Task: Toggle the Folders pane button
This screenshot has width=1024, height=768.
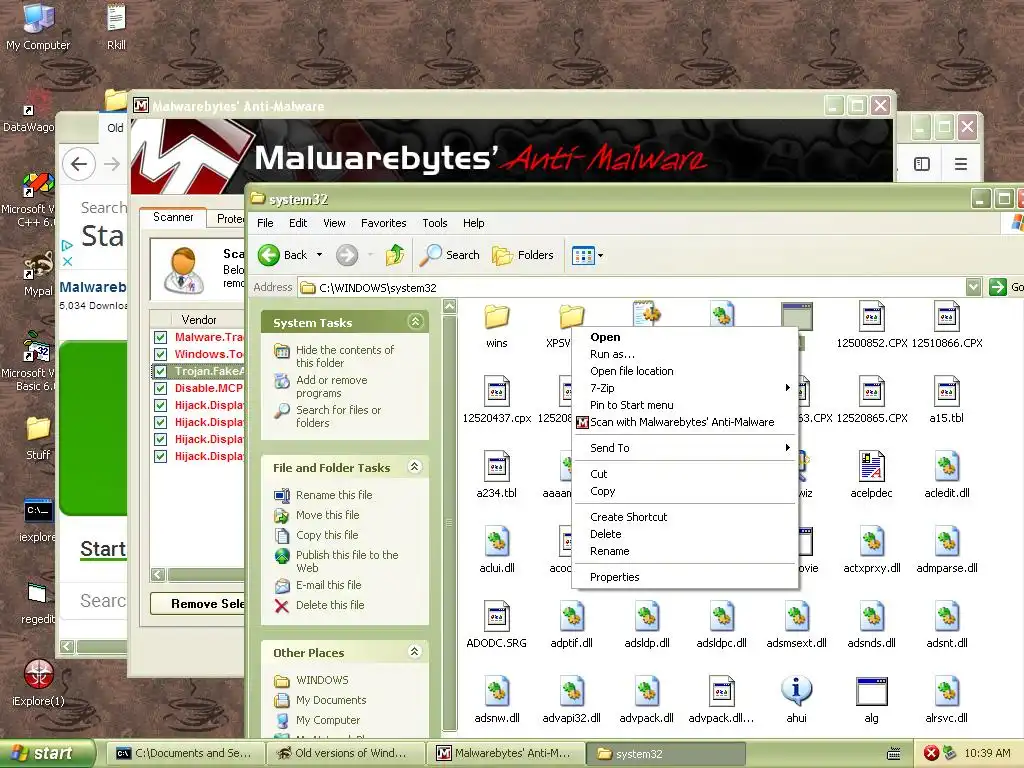Action: [522, 255]
